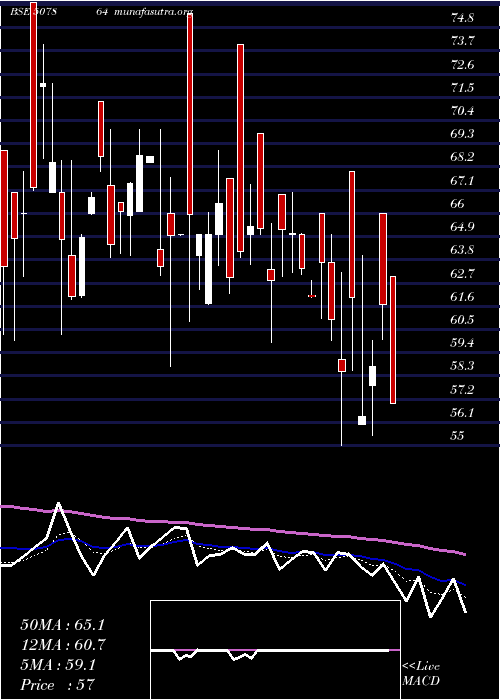
Task: Click the <<Live MACD label
Action: pyautogui.click(x=421, y=674)
